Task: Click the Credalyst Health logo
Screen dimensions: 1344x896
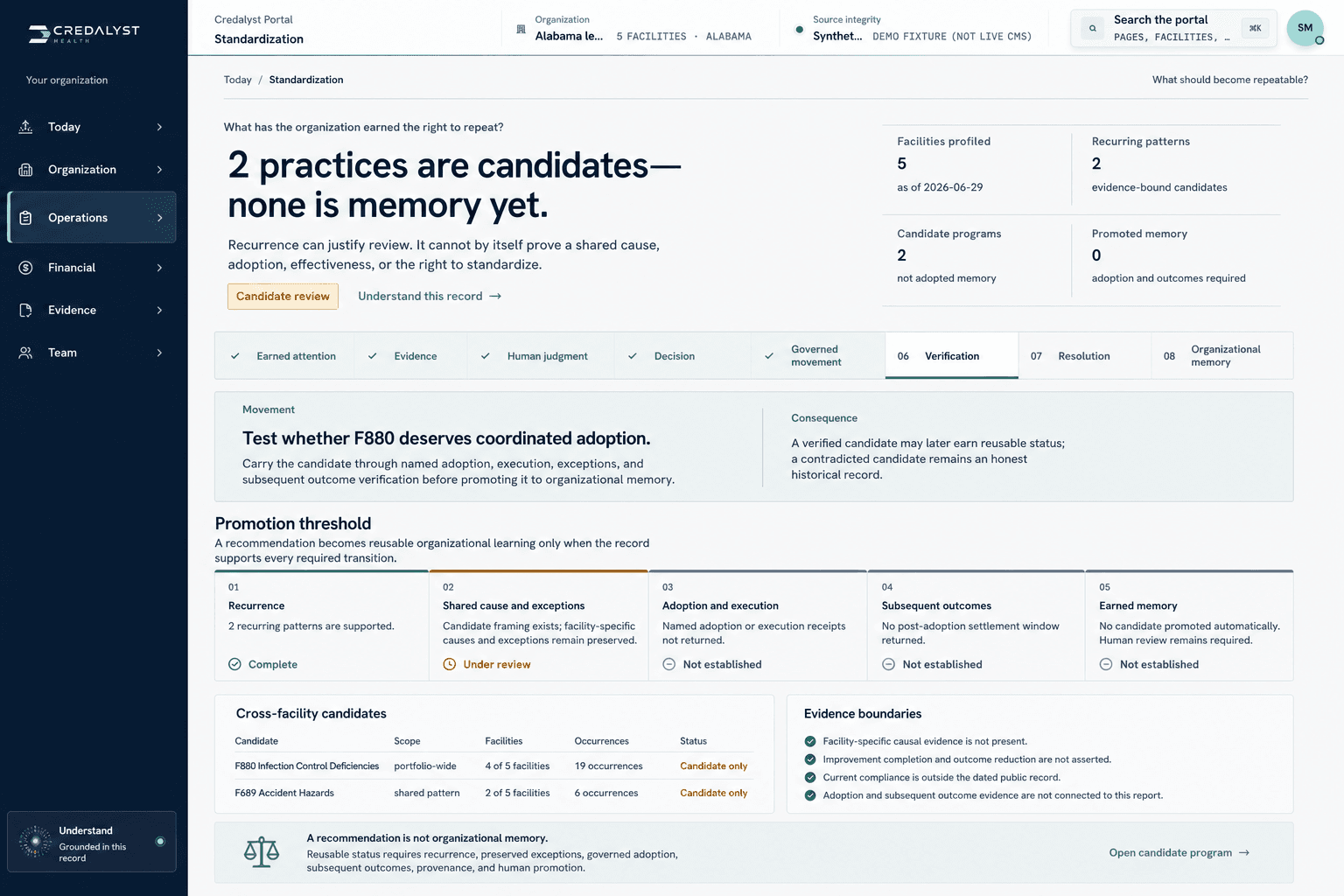Action: click(x=84, y=33)
